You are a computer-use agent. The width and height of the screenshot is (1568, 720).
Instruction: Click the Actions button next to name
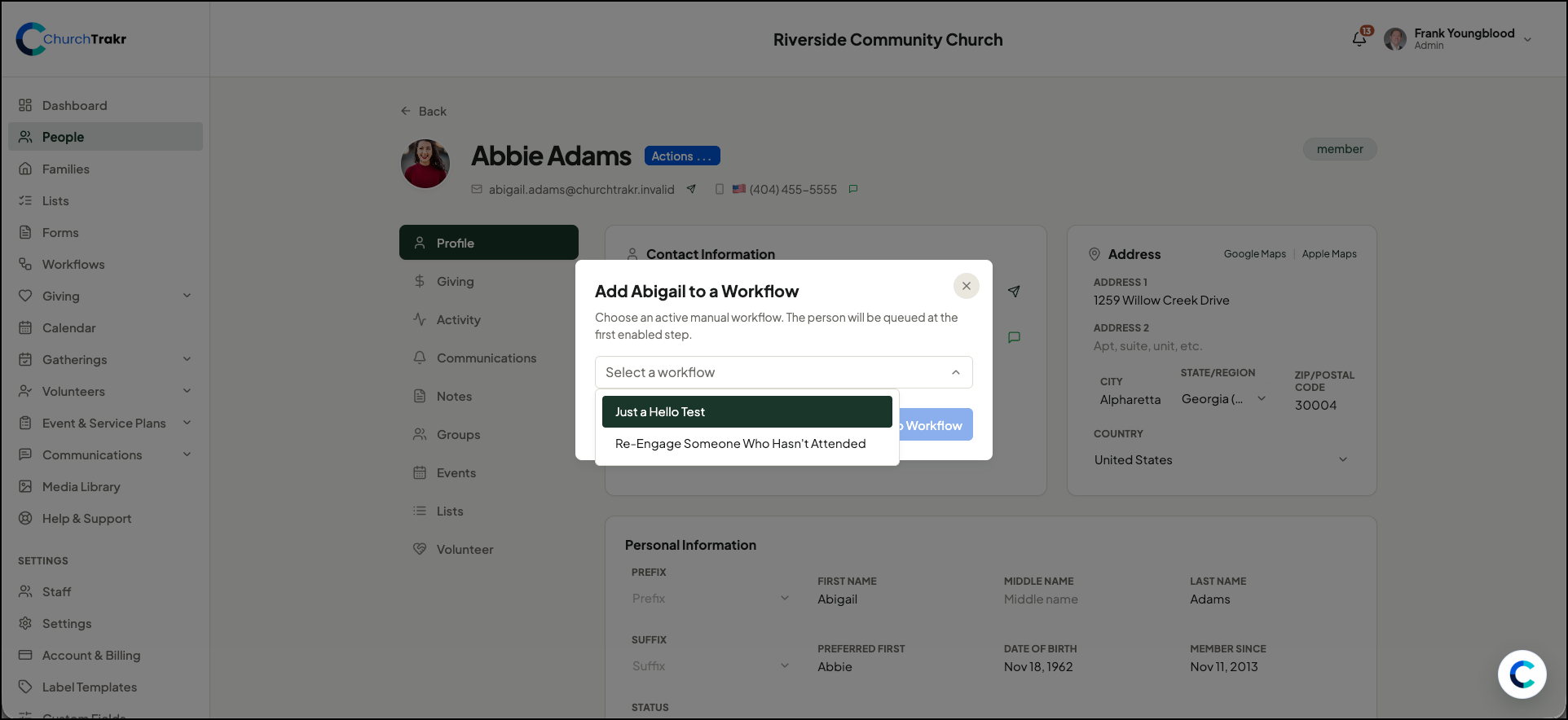(x=682, y=156)
